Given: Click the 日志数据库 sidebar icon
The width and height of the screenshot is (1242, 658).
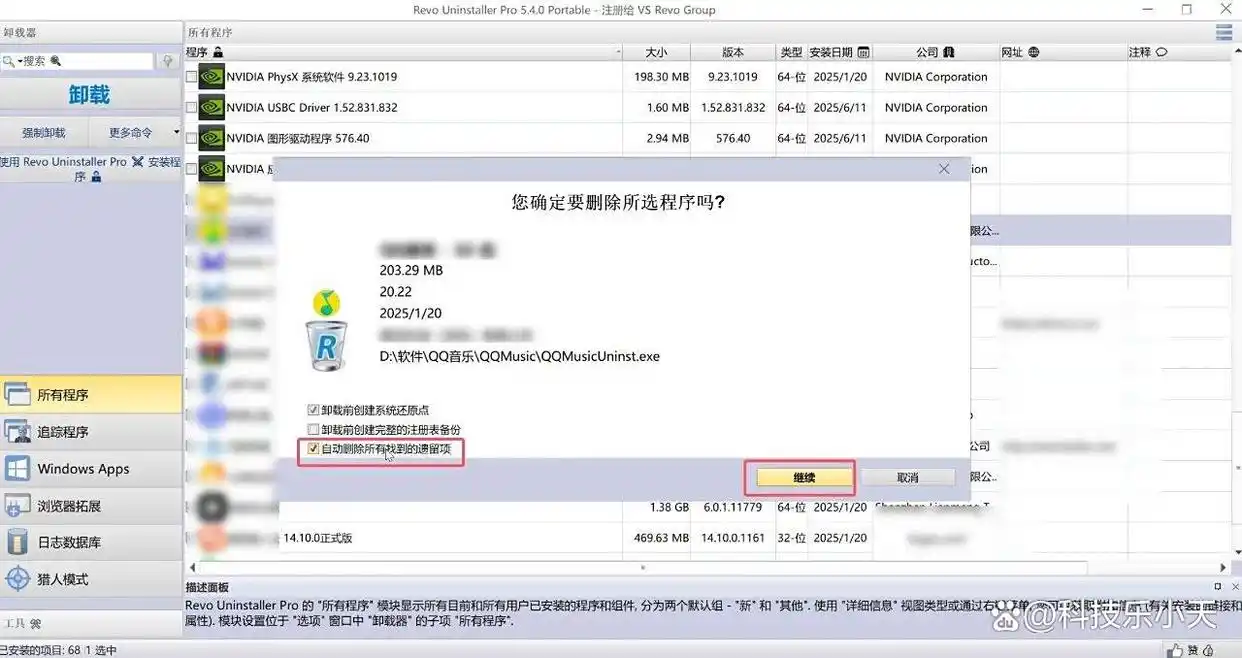Looking at the screenshot, I should (x=17, y=542).
